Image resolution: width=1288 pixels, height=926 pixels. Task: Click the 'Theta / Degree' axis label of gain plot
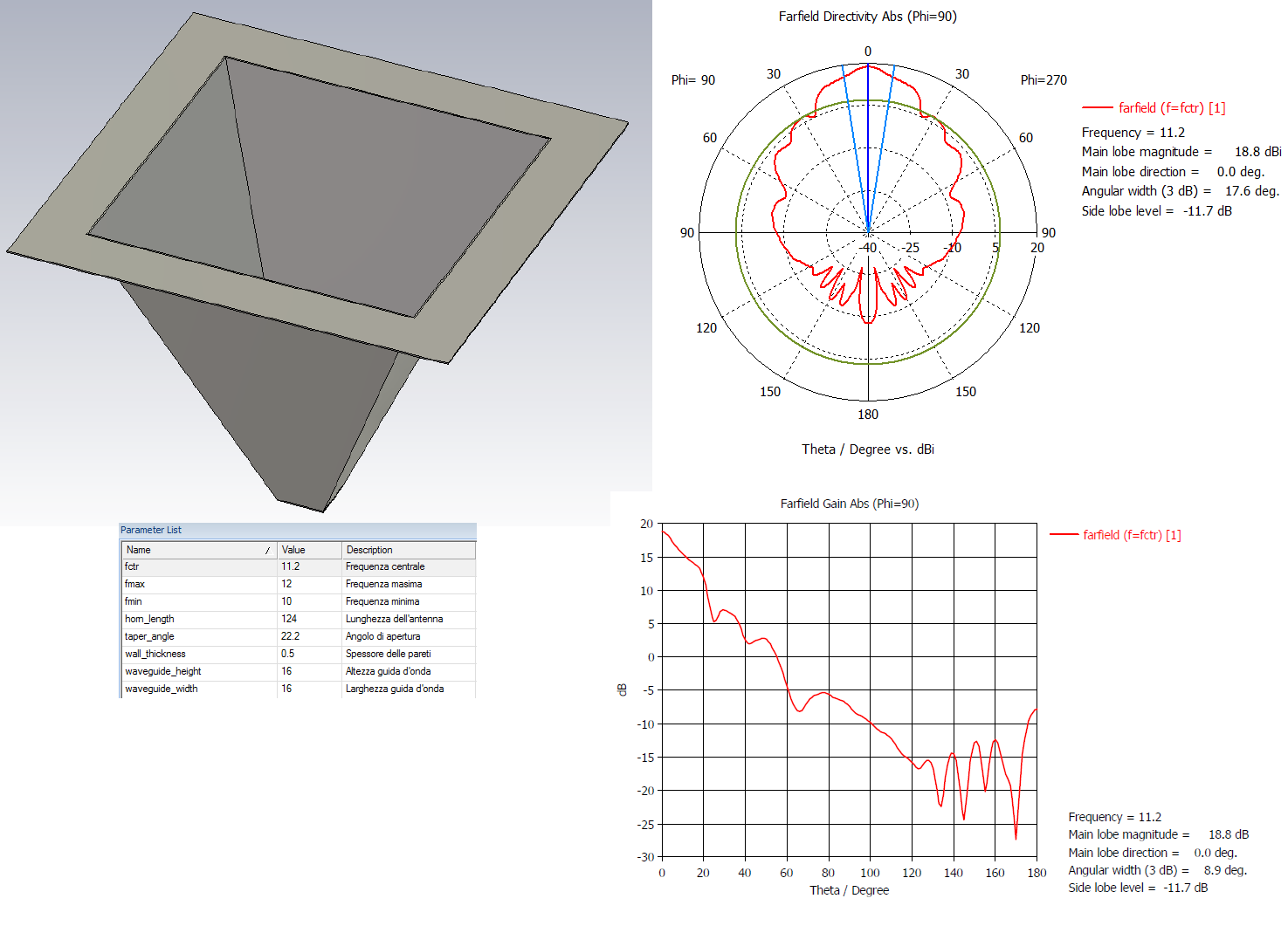click(x=849, y=890)
